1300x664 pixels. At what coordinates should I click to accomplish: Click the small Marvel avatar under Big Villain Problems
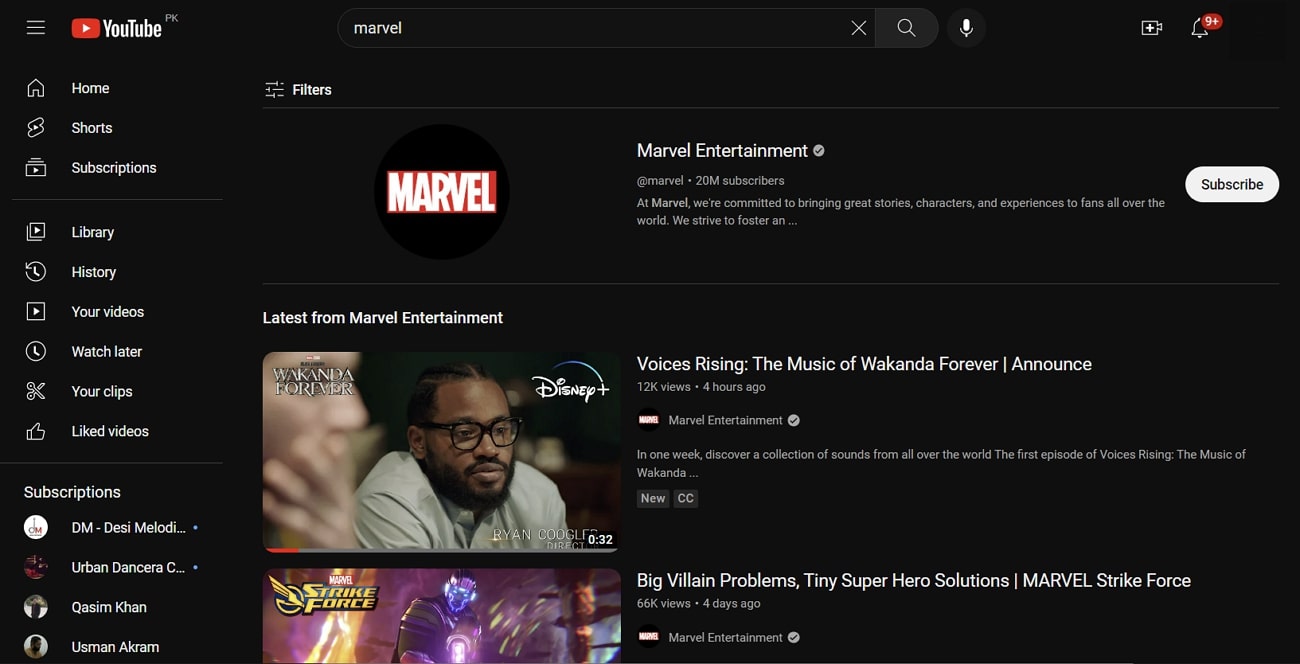point(649,638)
